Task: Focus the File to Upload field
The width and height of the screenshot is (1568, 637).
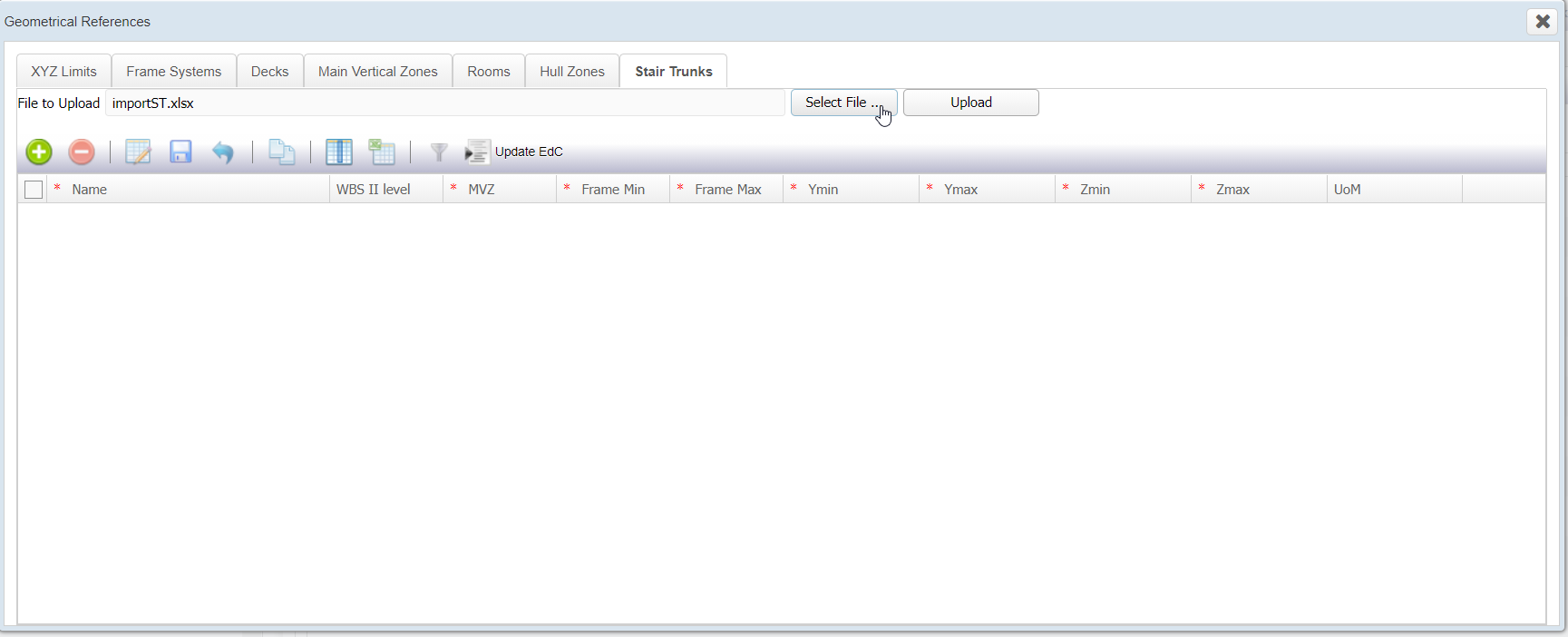Action: (444, 103)
